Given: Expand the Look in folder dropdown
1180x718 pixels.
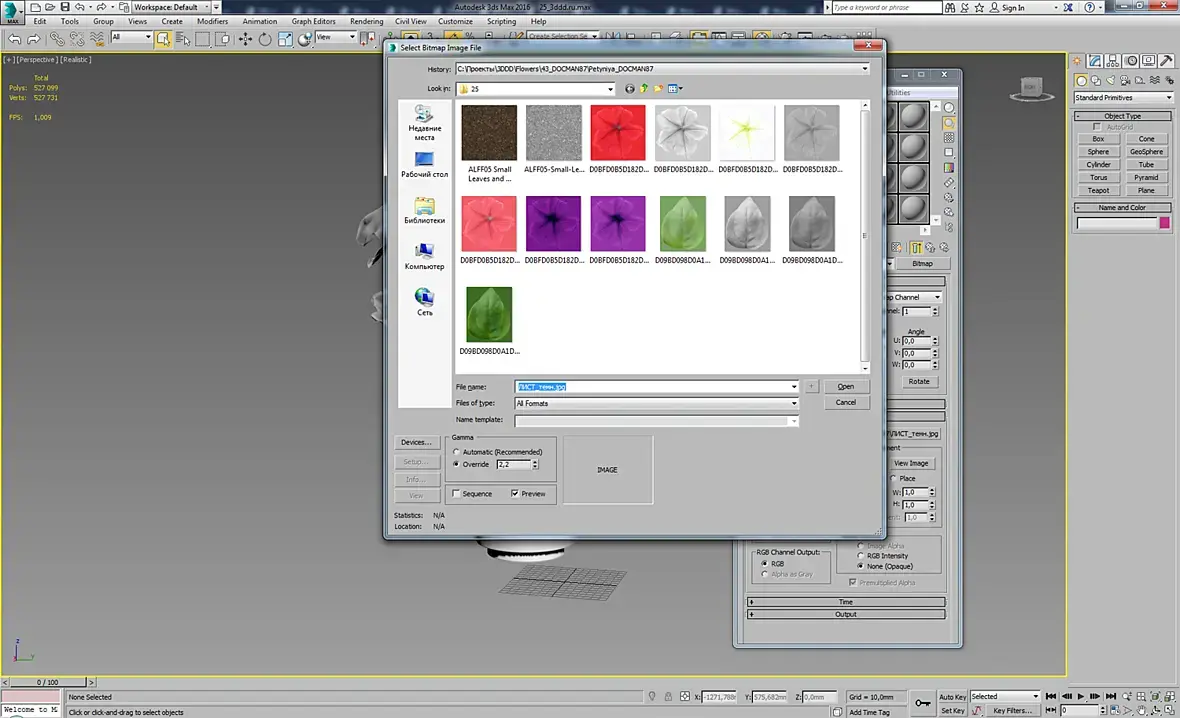Looking at the screenshot, I should point(609,89).
